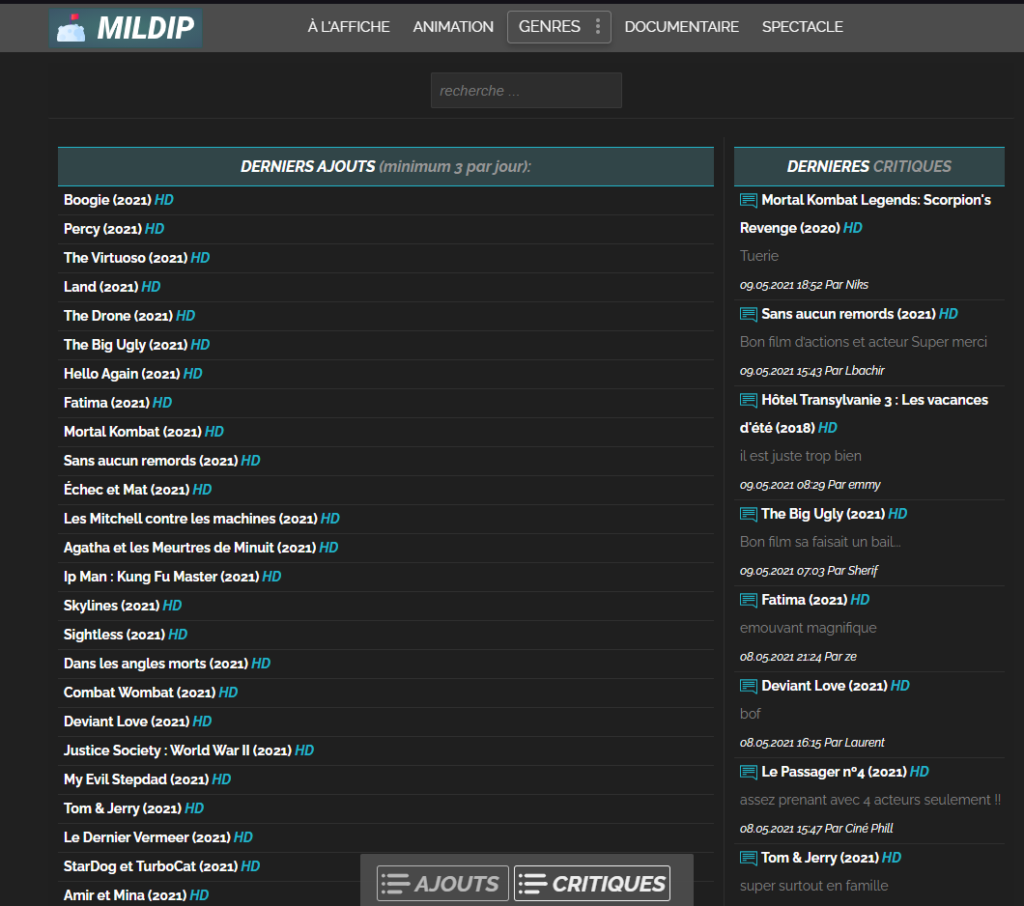
Task: Open Tom & Jerry in additions list
Action: [x=133, y=808]
